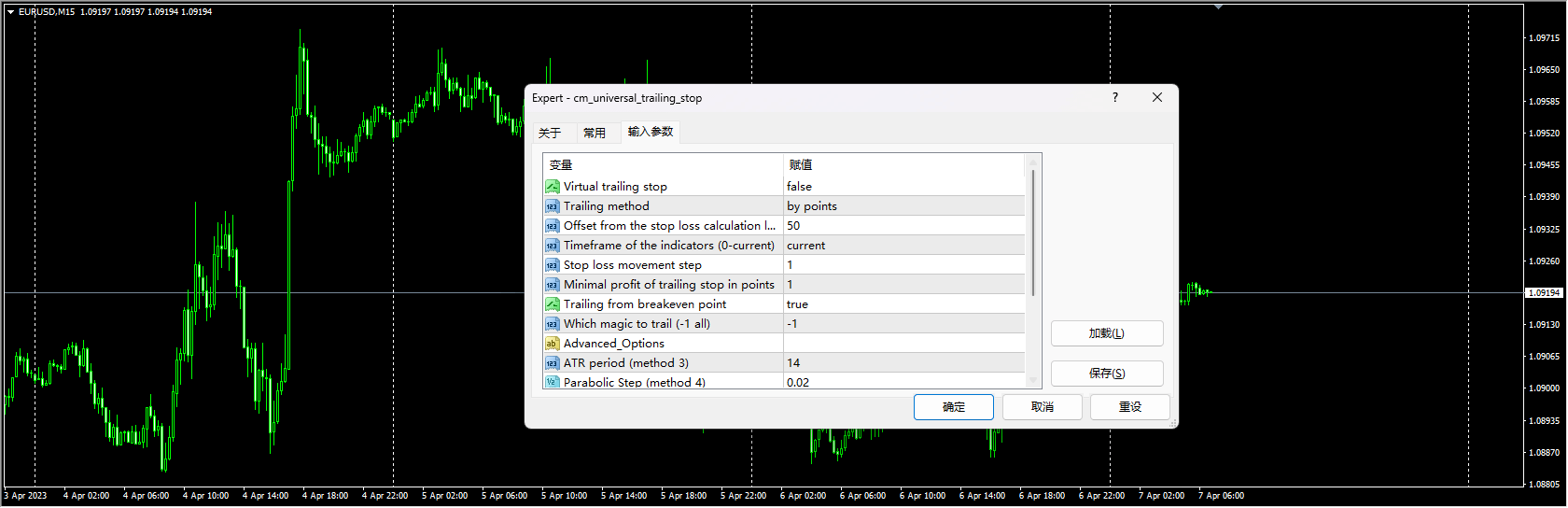The image size is (1568, 508).
Task: Select the Virtual trailing stop name
Action: coord(615,187)
